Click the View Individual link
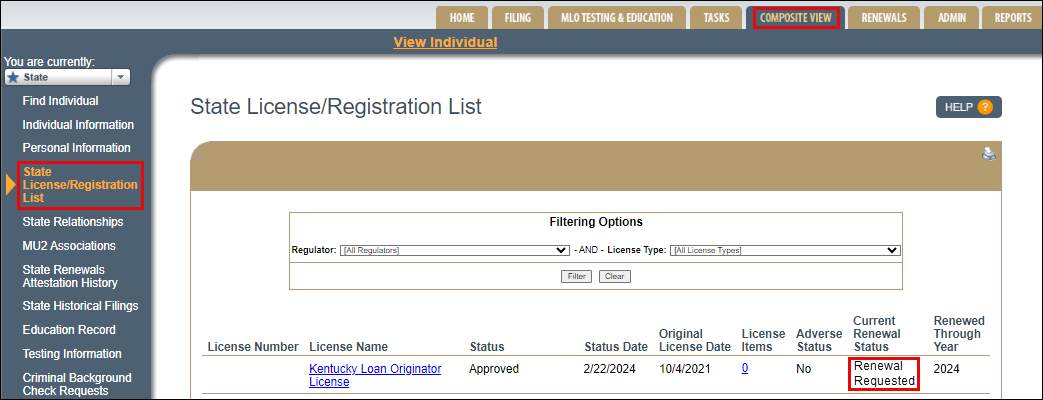The image size is (1043, 400). [445, 42]
